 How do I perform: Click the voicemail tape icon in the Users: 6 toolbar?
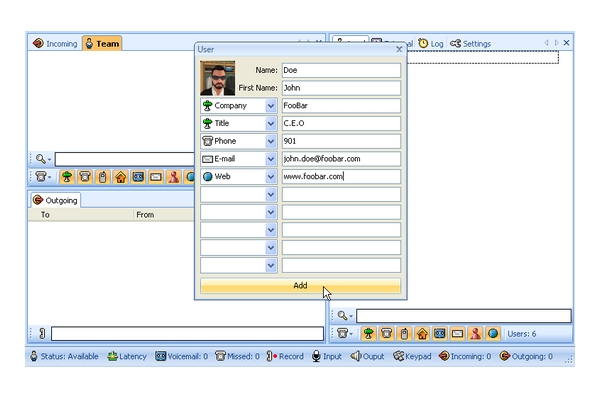440,334
